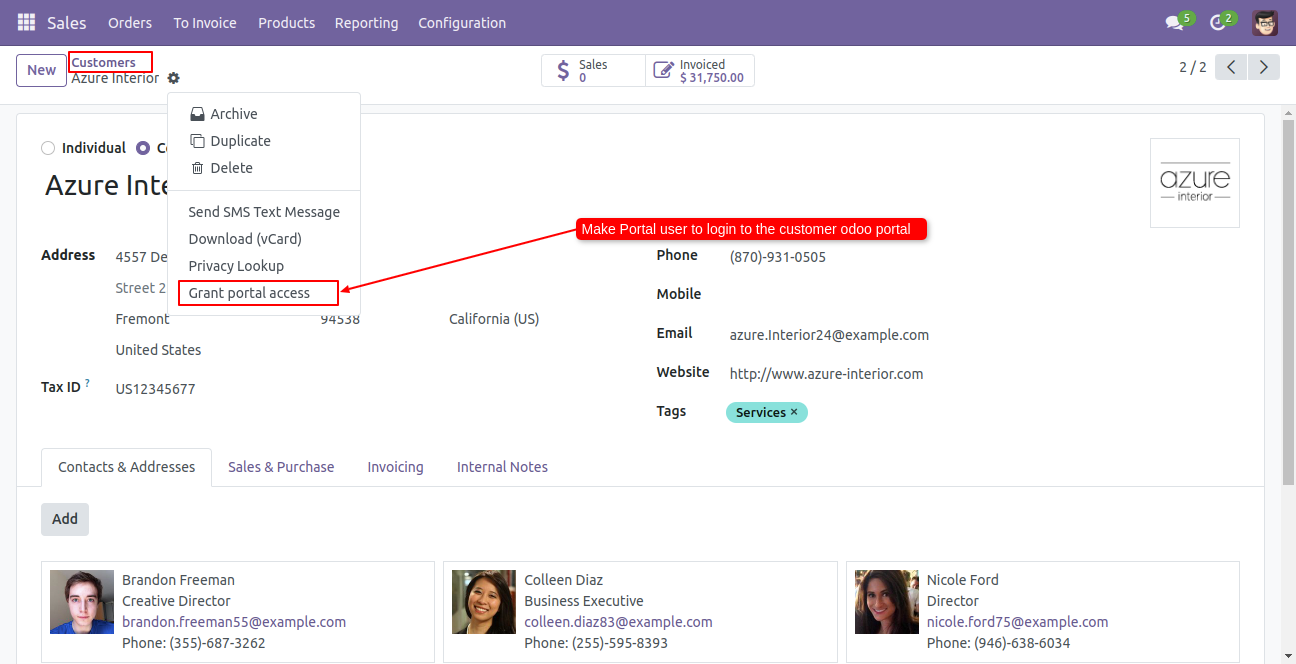Open the Orders menu
This screenshot has width=1296, height=664.
tap(130, 22)
